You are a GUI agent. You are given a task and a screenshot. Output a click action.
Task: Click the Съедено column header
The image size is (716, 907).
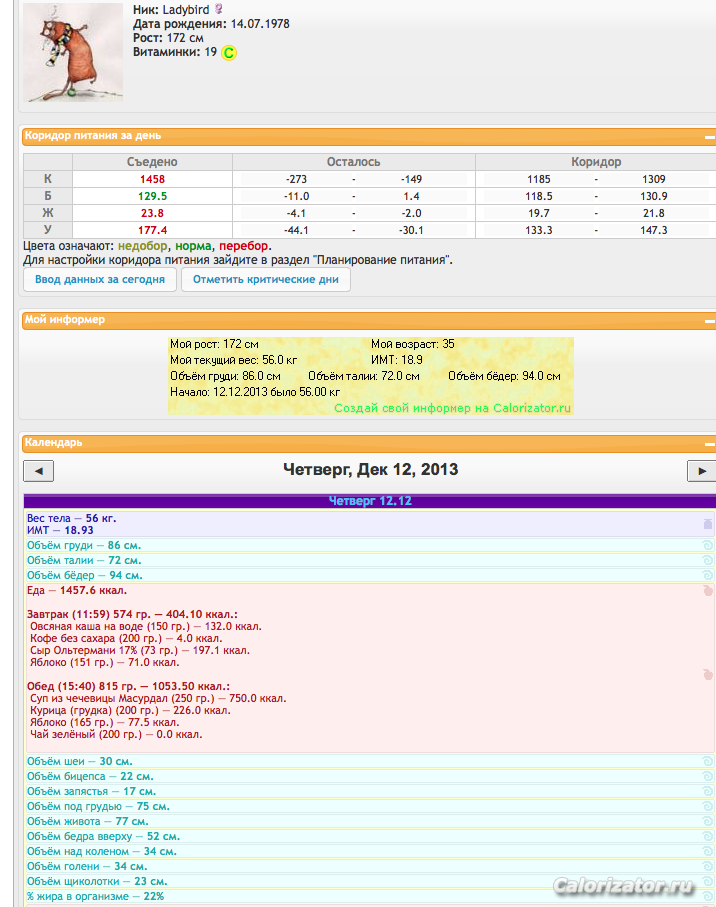152,162
